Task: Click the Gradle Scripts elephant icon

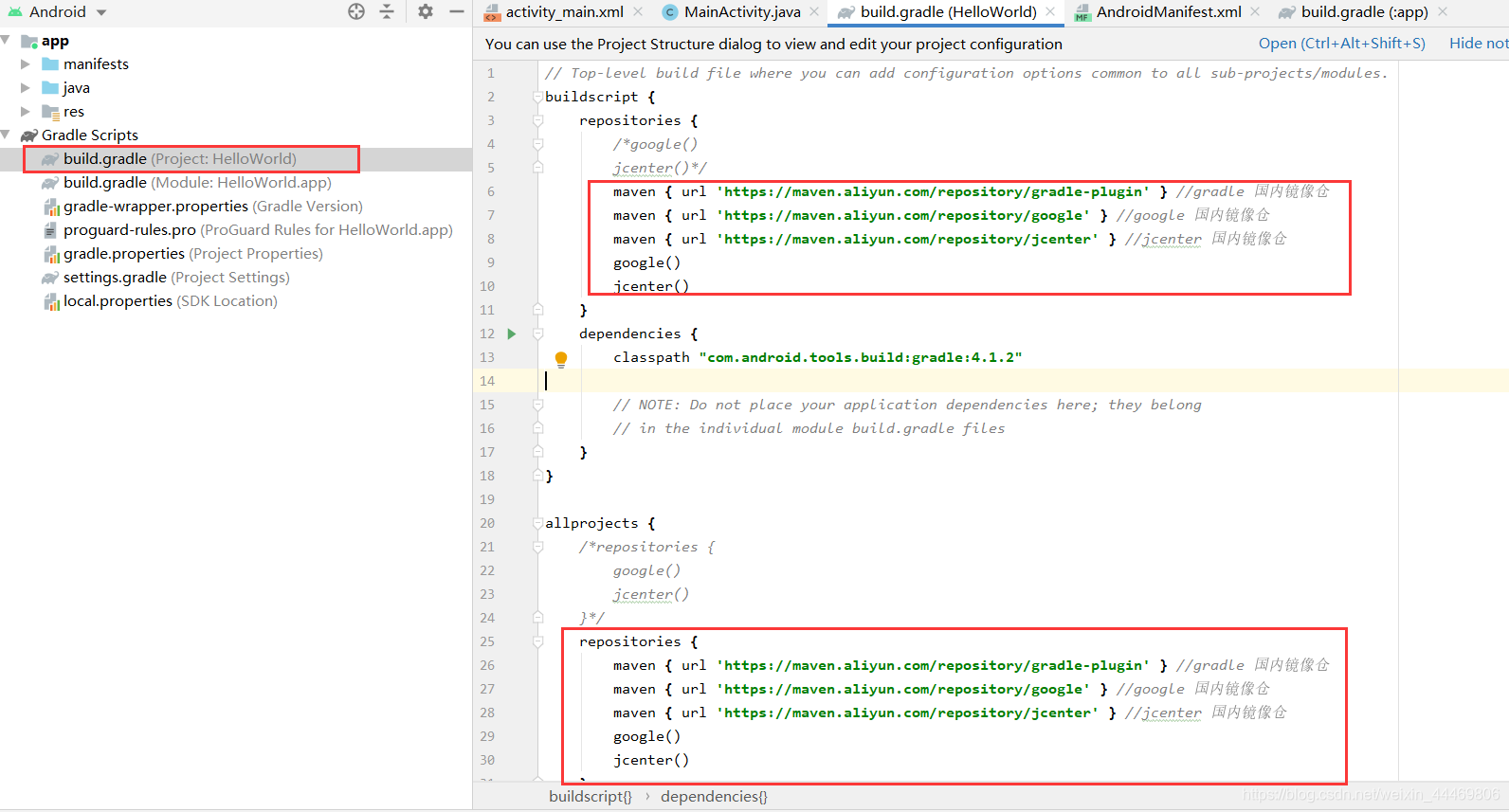Action: (x=29, y=135)
